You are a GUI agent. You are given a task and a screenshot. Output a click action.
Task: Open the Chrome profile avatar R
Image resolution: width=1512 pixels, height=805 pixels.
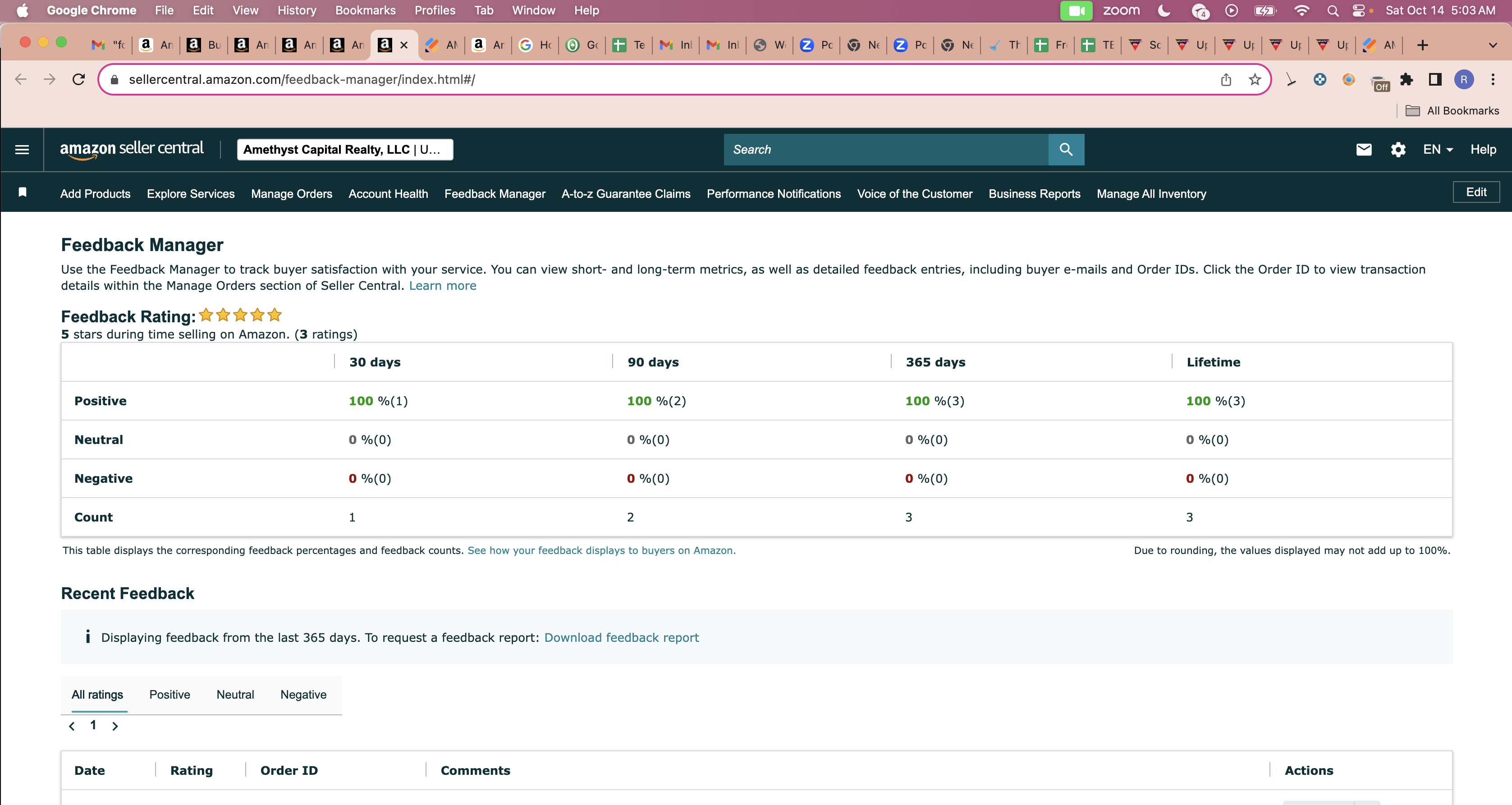[1464, 79]
